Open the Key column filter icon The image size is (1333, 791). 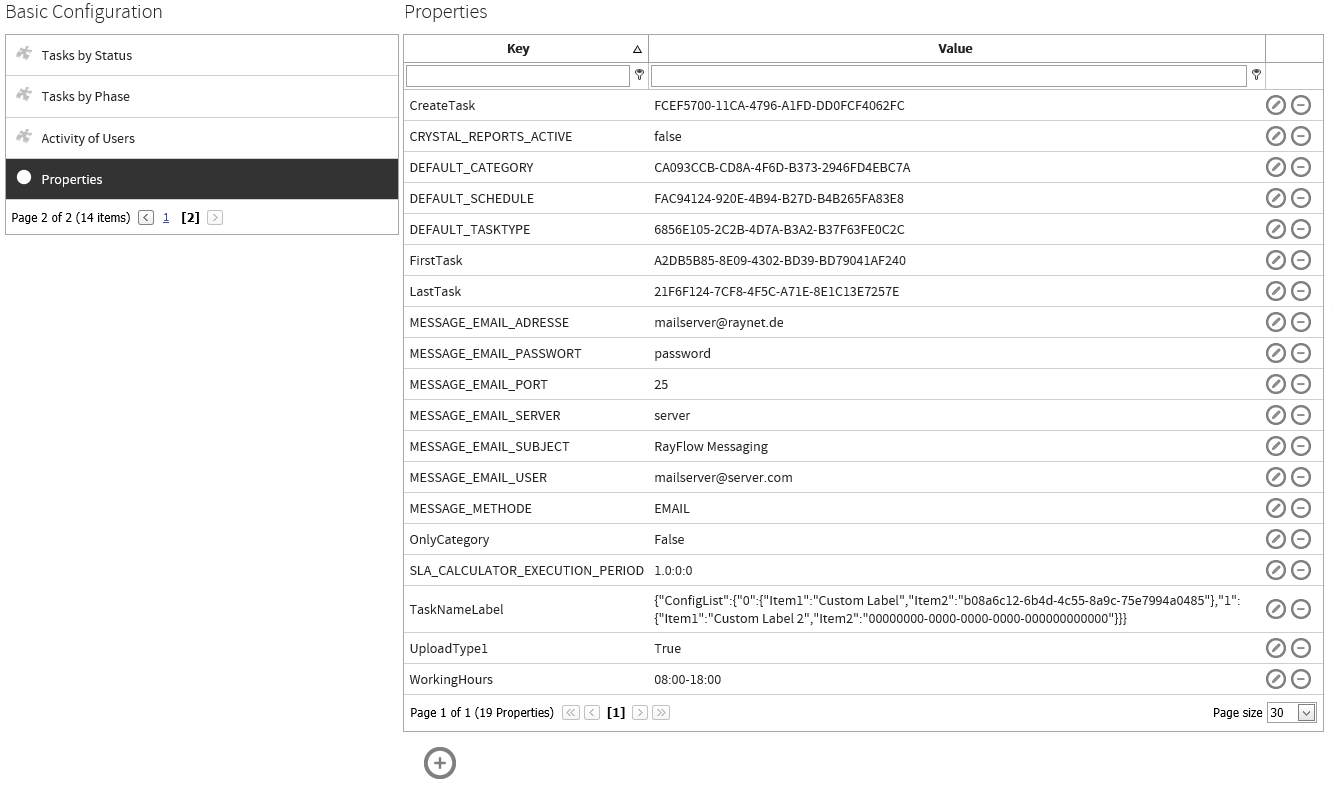(639, 74)
